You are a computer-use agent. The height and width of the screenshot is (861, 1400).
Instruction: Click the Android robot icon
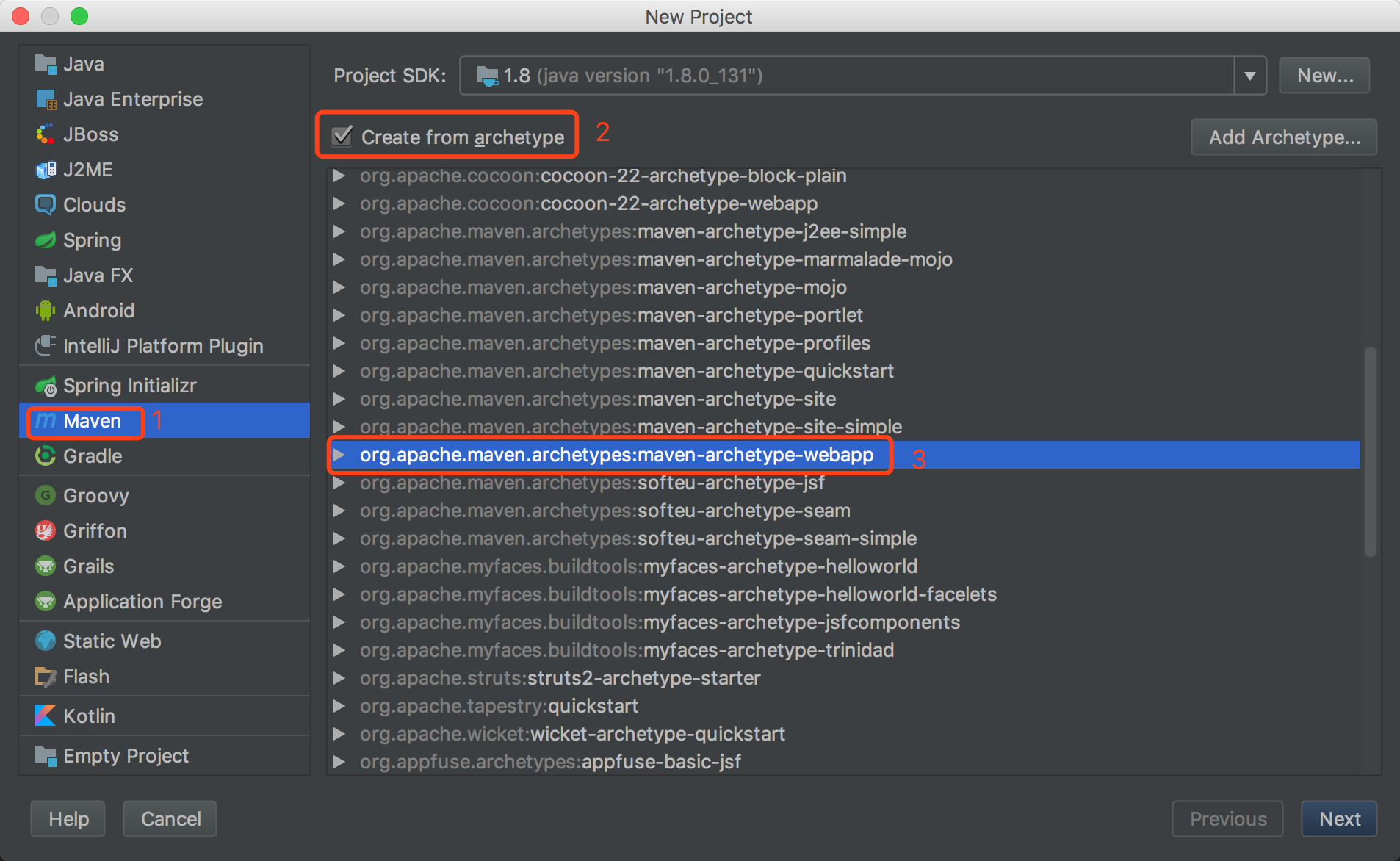[x=46, y=311]
